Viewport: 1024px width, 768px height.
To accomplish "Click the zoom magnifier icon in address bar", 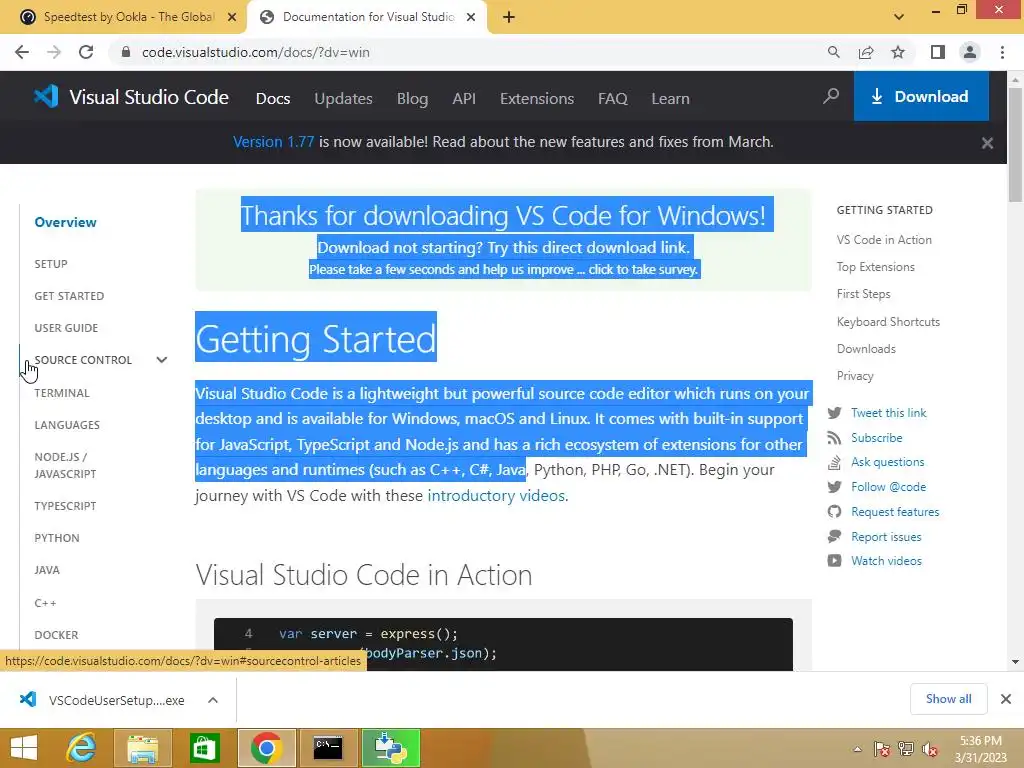I will (833, 52).
